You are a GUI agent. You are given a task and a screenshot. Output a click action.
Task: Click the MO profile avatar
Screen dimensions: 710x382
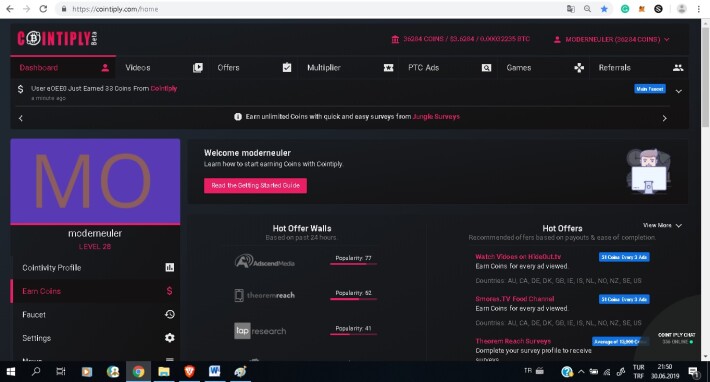[95, 181]
